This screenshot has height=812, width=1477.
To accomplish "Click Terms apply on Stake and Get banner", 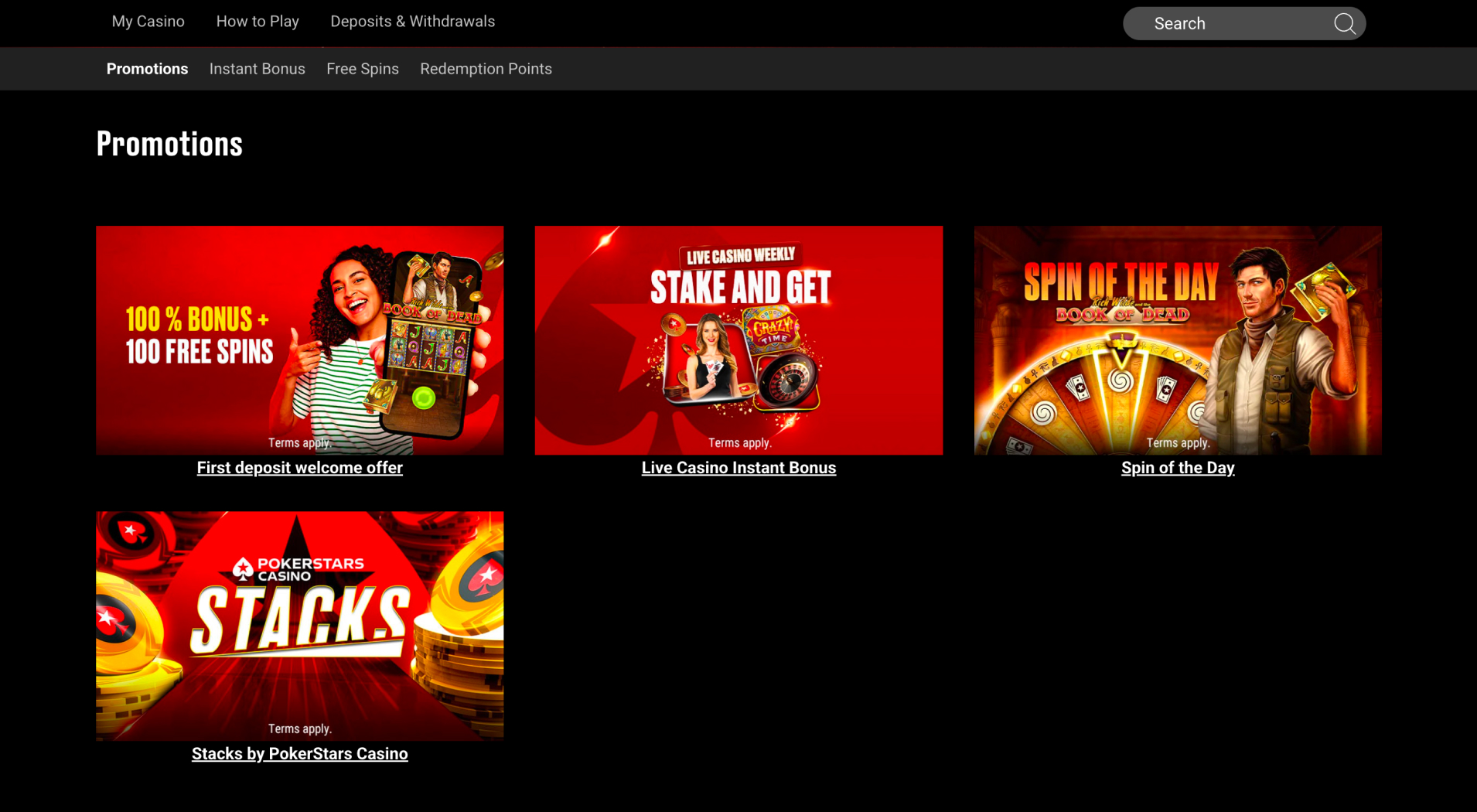I will [740, 443].
